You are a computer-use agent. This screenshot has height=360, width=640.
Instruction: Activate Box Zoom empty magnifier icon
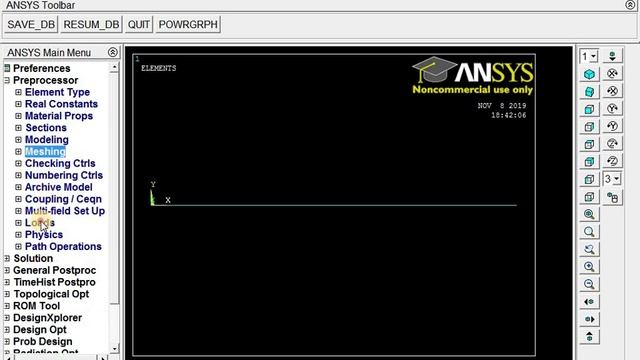tap(589, 232)
